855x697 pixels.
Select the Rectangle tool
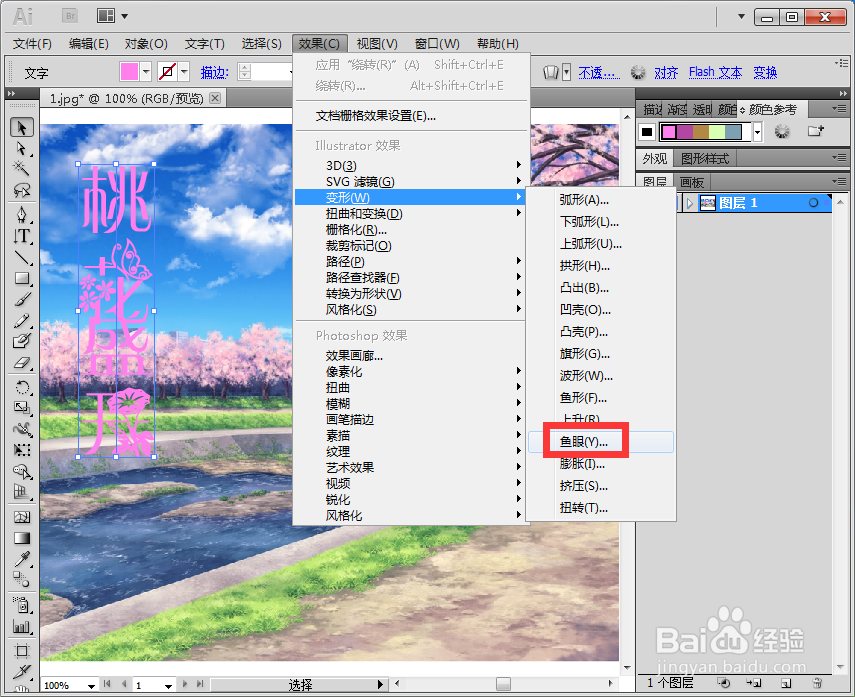tap(22, 278)
